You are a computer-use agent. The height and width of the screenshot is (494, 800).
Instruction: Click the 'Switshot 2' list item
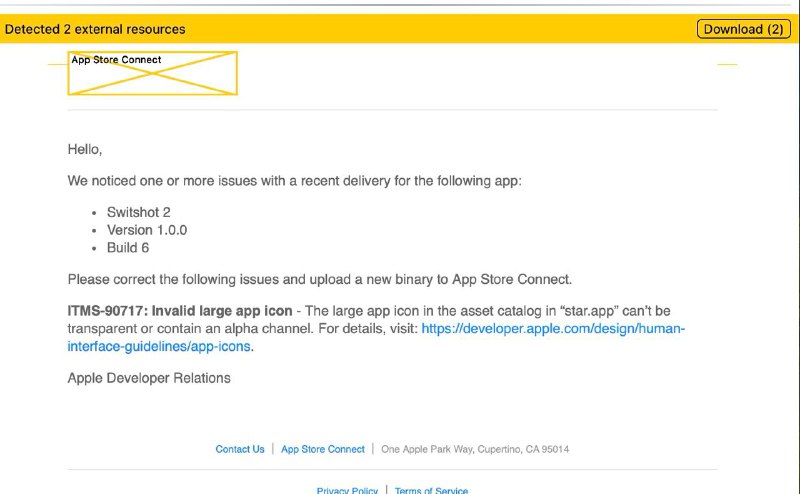(x=139, y=212)
